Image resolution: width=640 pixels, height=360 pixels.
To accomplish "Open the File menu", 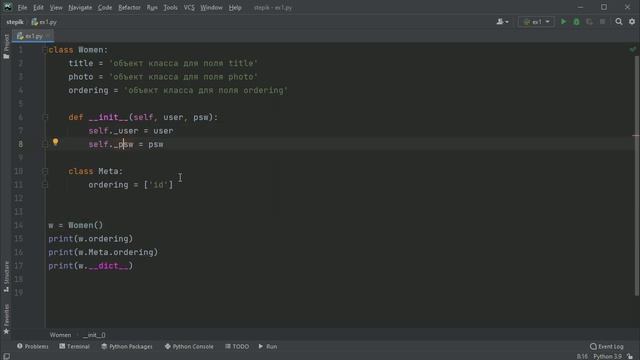I will pos(22,7).
